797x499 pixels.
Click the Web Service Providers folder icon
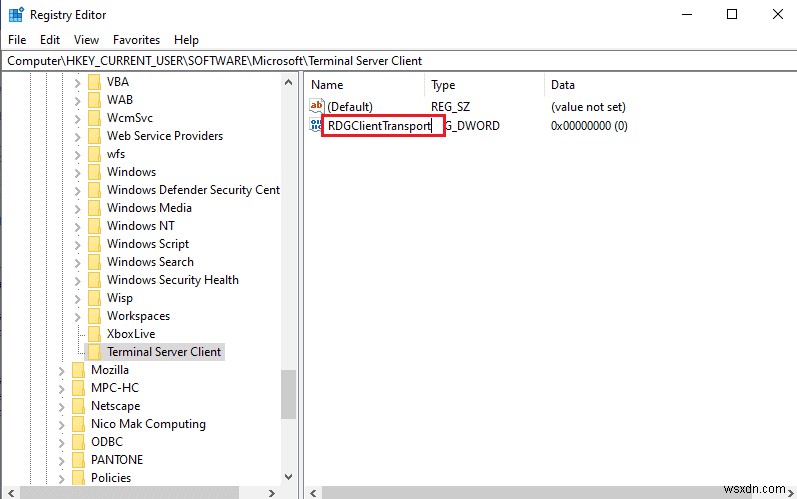[94, 136]
